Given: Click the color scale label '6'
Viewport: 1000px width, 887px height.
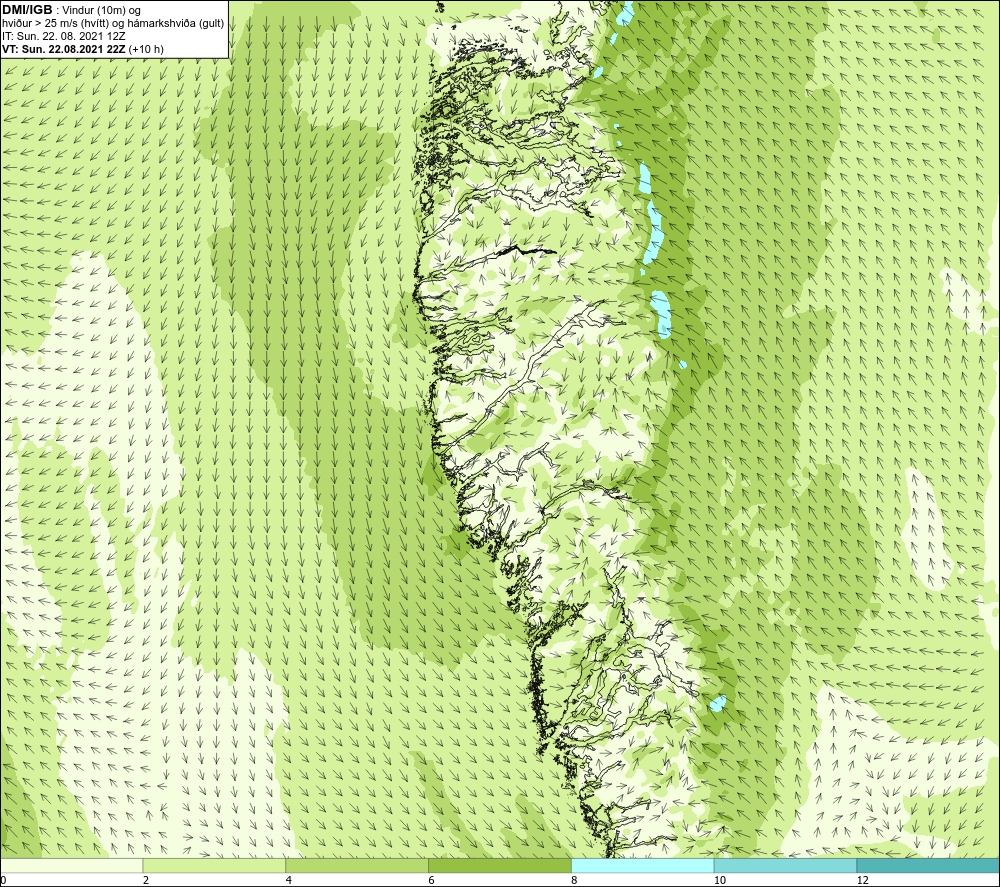Looking at the screenshot, I should click(x=432, y=881).
